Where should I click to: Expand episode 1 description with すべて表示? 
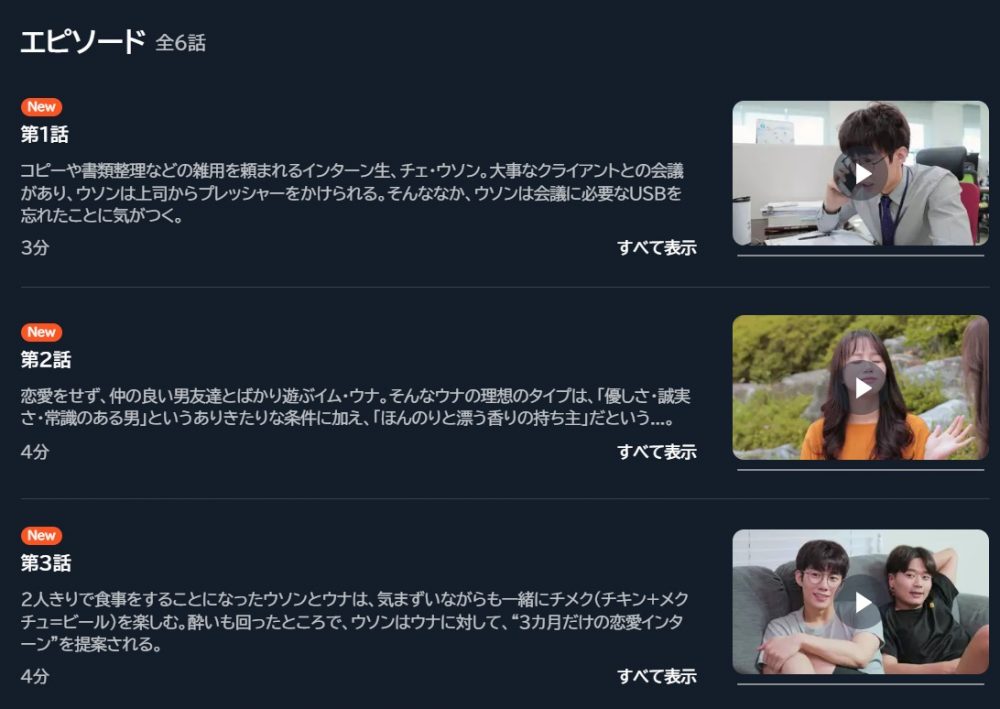coord(657,247)
